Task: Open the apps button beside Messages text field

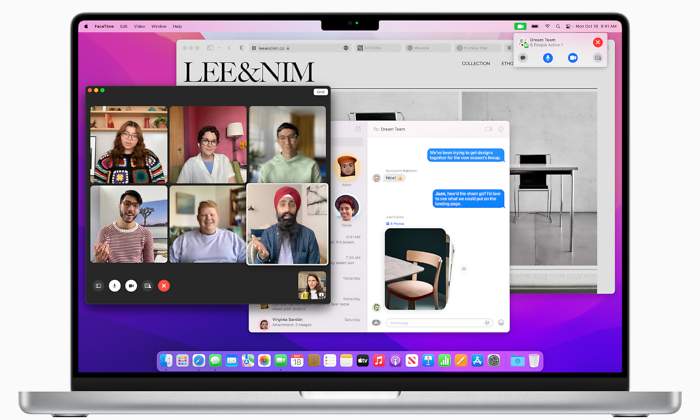Action: 376,322
